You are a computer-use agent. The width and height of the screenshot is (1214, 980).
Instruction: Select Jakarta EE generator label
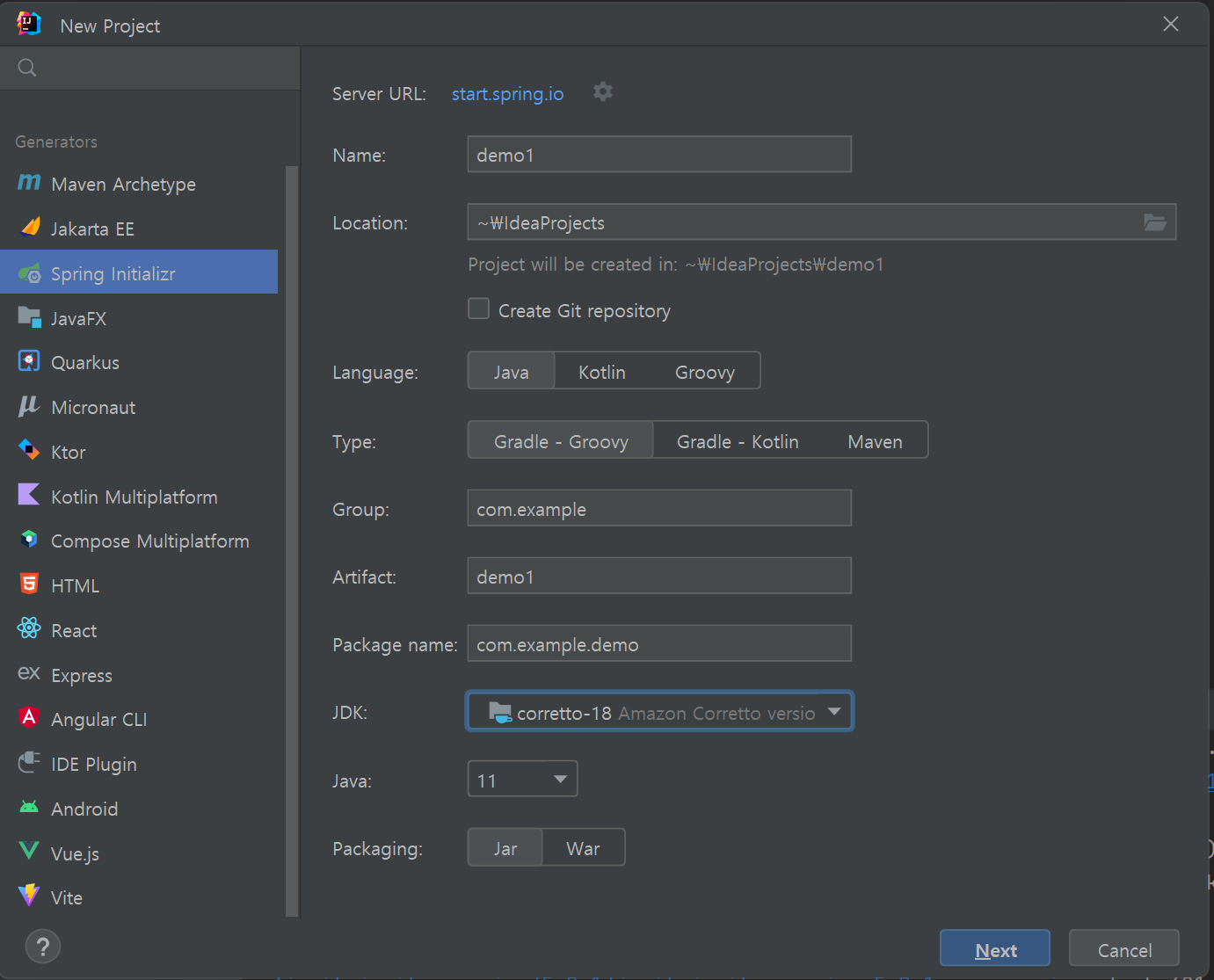click(x=92, y=229)
